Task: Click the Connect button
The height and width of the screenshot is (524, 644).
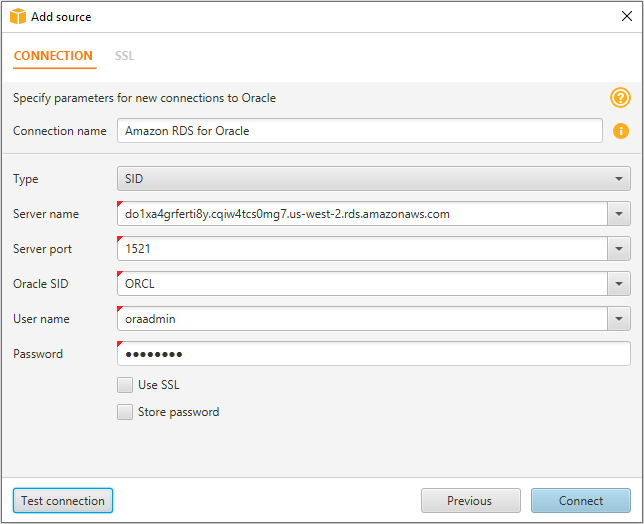Action: pos(581,501)
